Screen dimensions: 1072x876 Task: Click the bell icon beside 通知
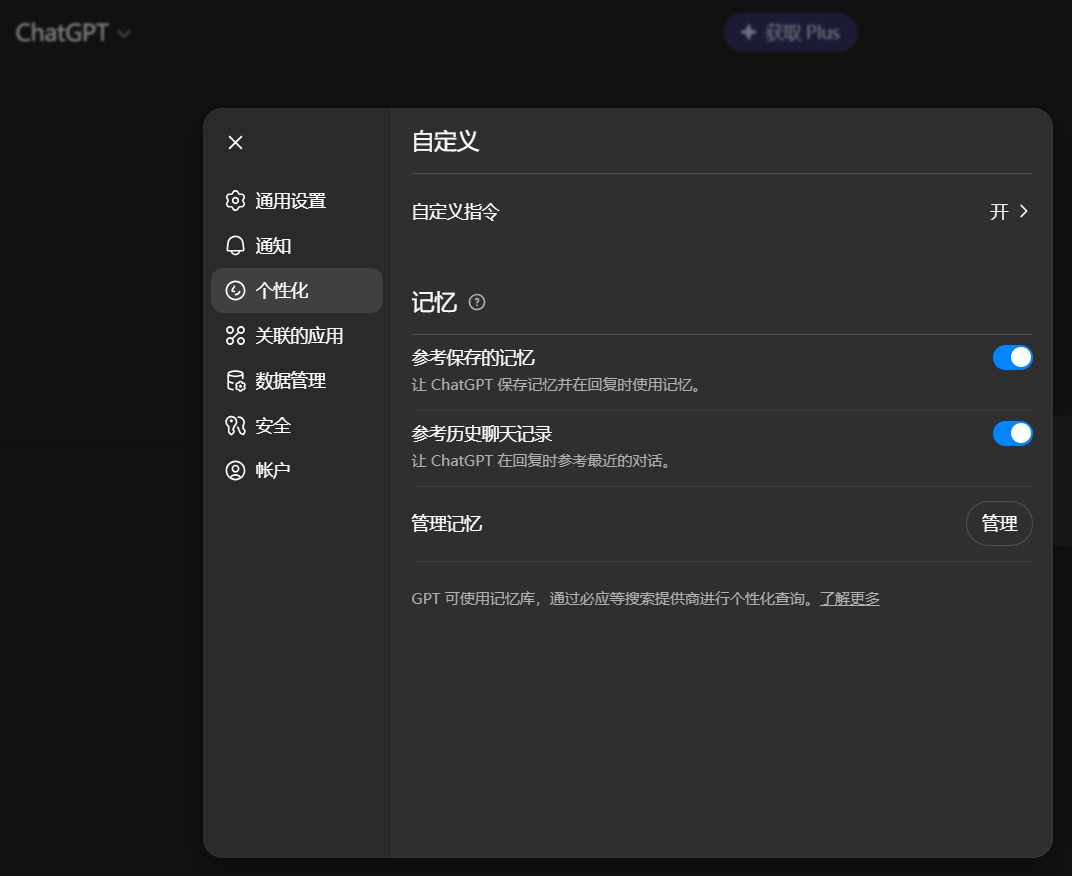click(235, 245)
